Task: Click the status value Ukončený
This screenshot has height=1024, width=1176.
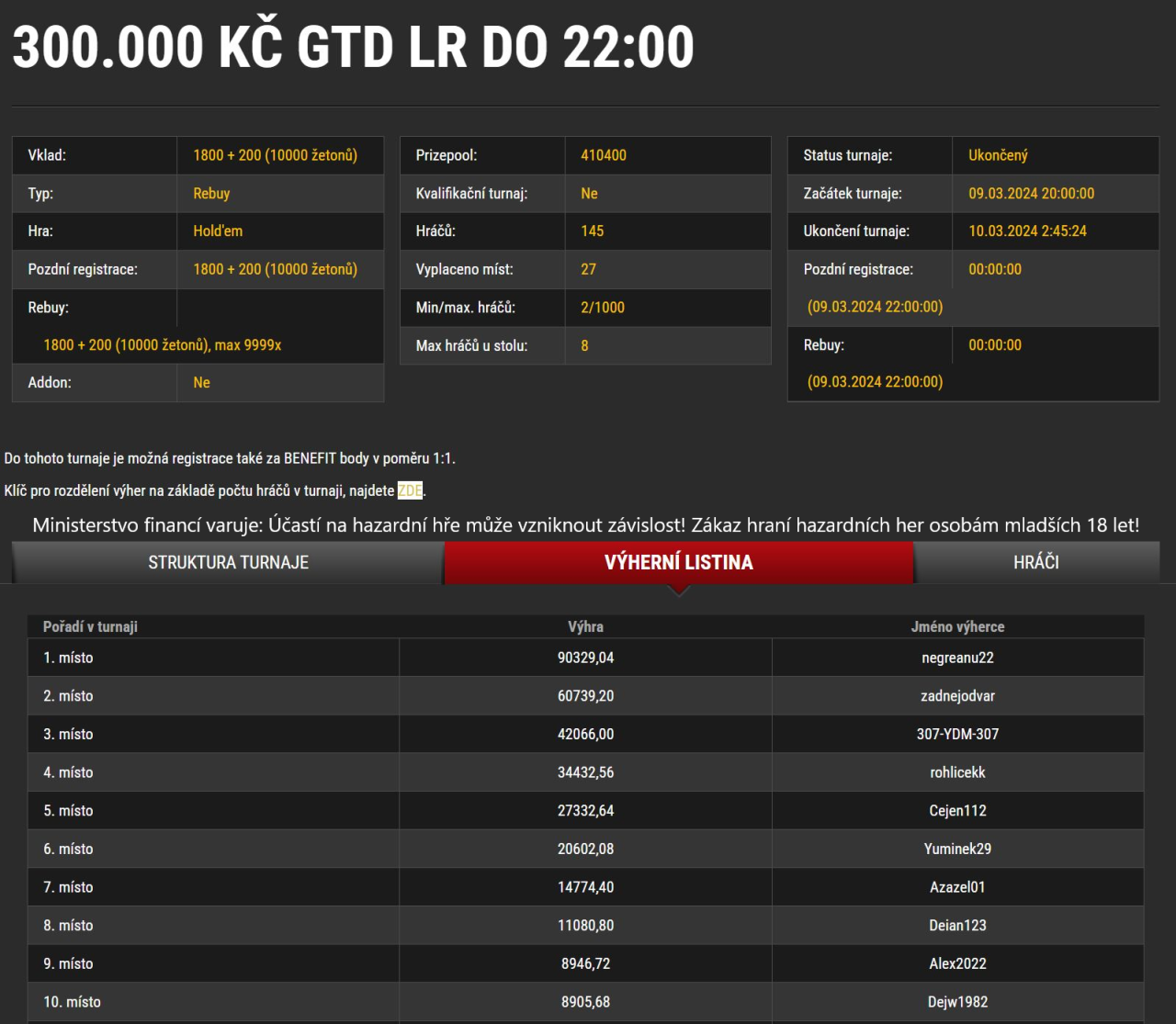Action: [998, 155]
